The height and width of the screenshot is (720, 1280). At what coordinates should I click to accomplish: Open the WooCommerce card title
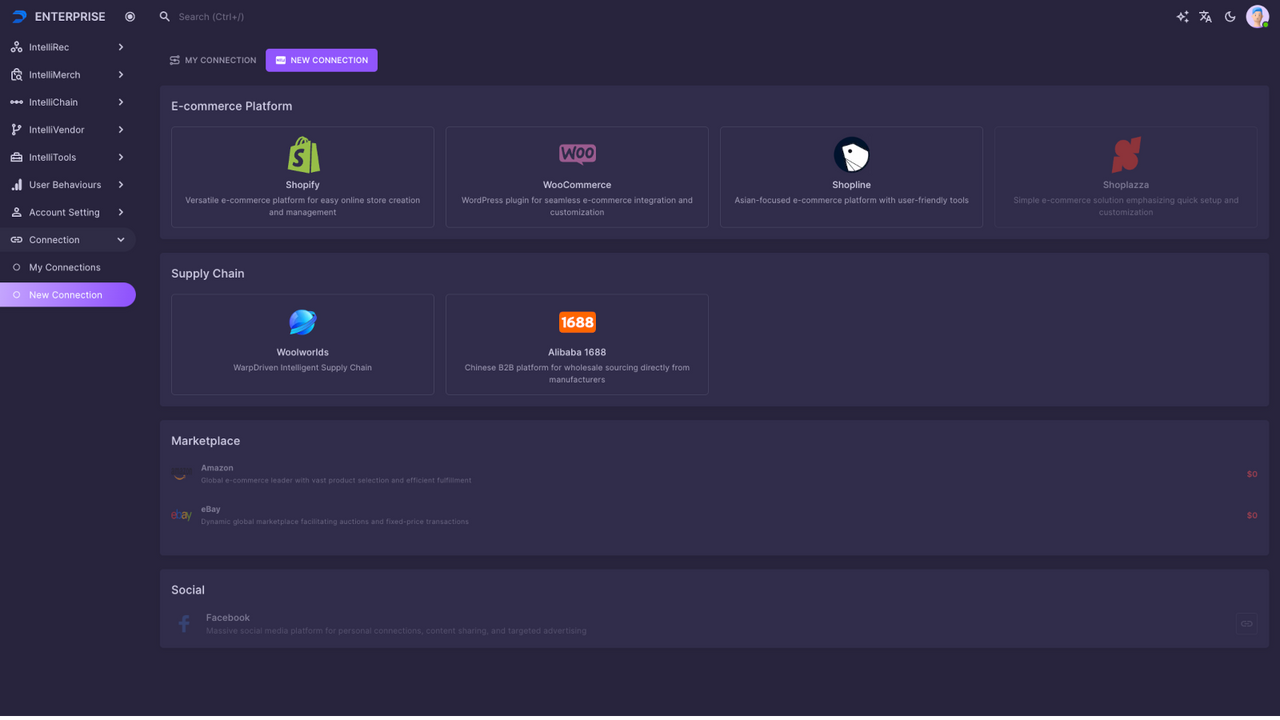[x=577, y=185]
